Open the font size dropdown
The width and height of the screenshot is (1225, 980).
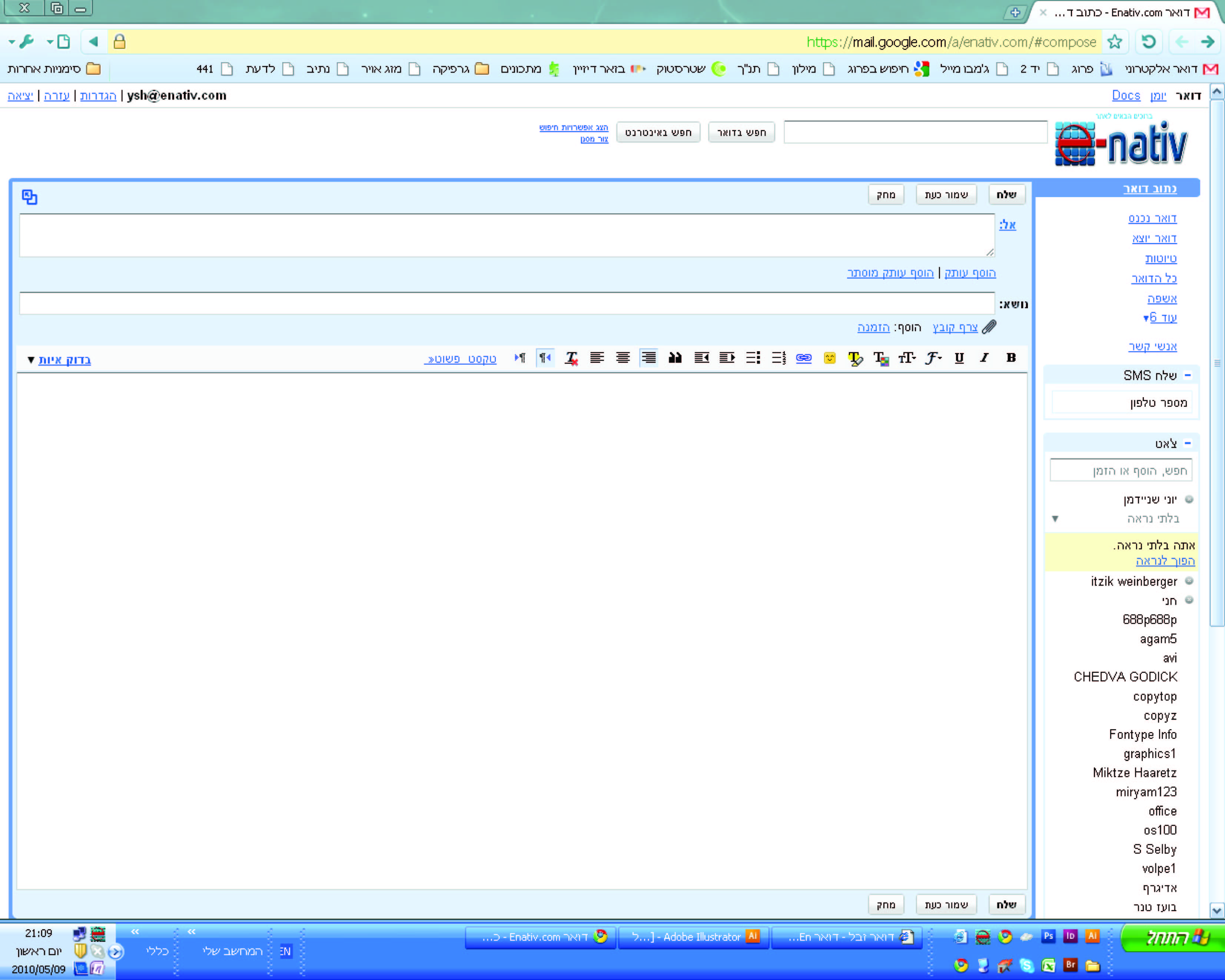click(907, 358)
